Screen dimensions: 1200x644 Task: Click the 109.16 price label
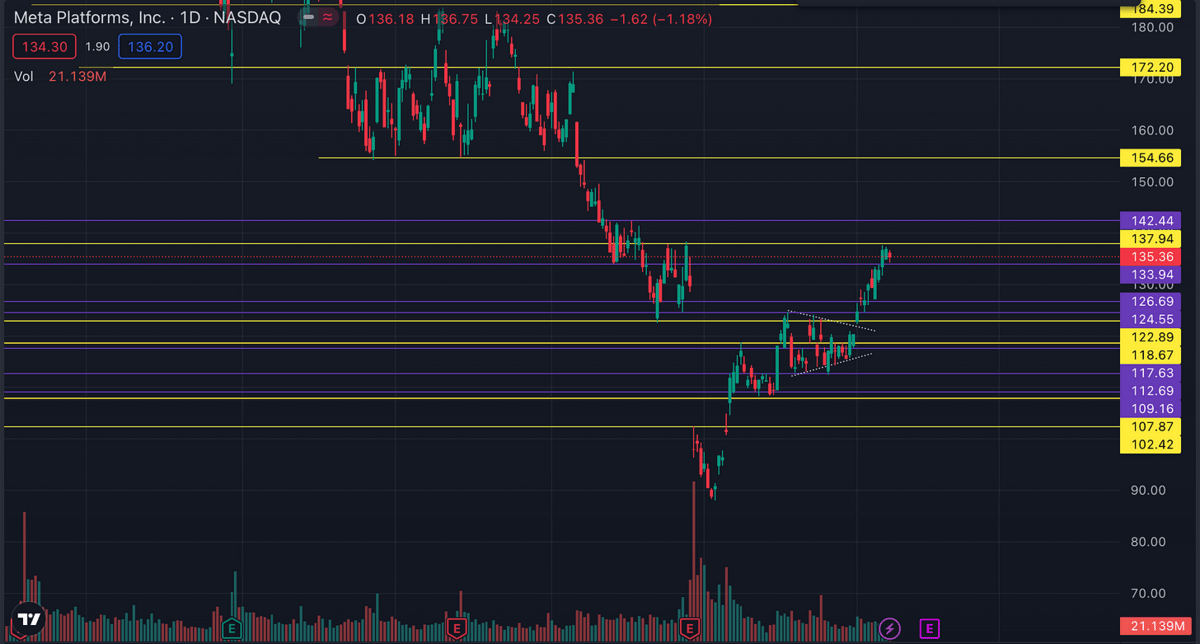click(1152, 409)
